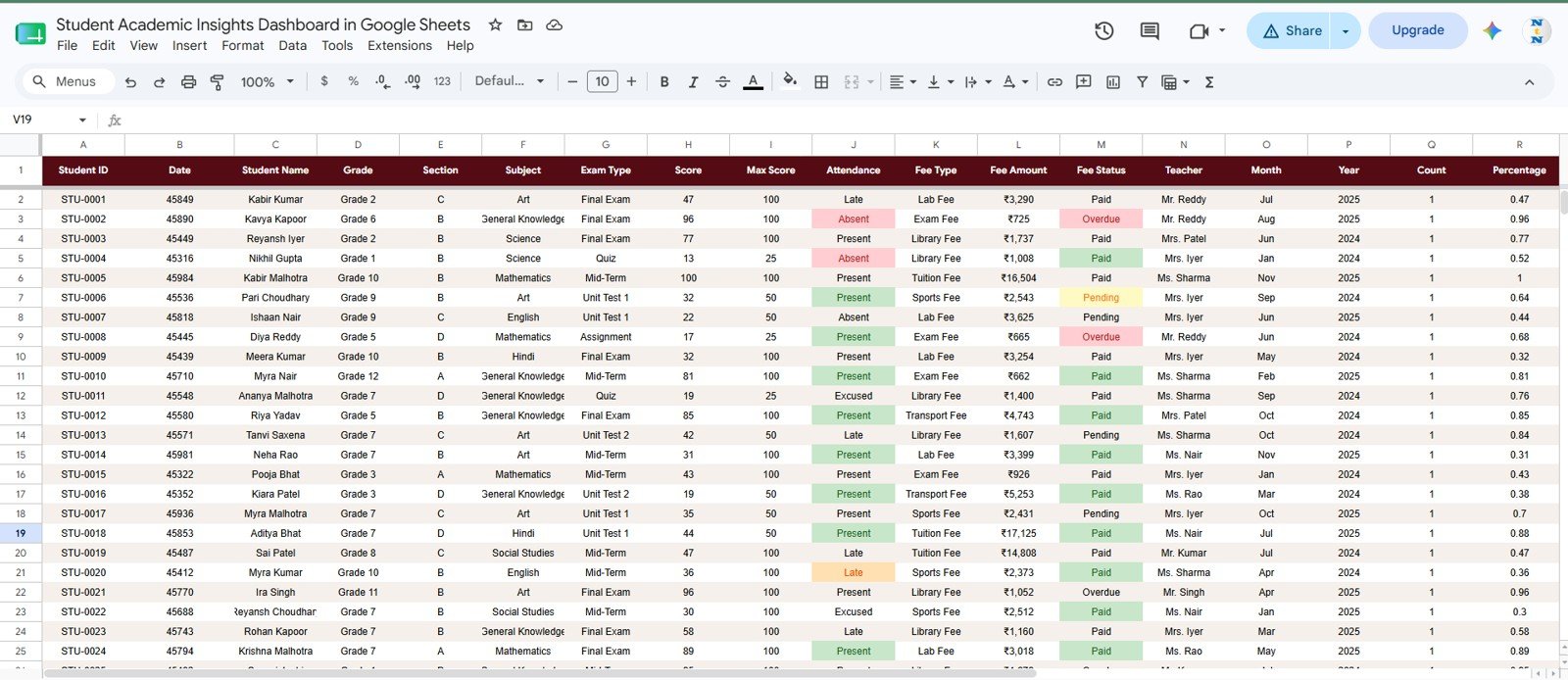Image resolution: width=1568 pixels, height=680 pixels.
Task: Open text color picker
Action: pyautogui.click(x=753, y=82)
